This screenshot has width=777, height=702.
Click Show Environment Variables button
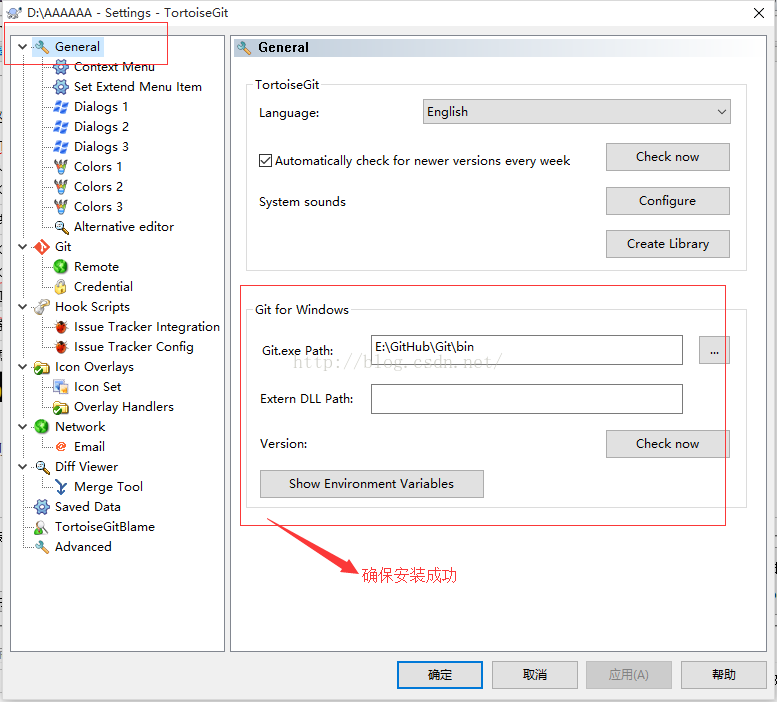pos(372,484)
